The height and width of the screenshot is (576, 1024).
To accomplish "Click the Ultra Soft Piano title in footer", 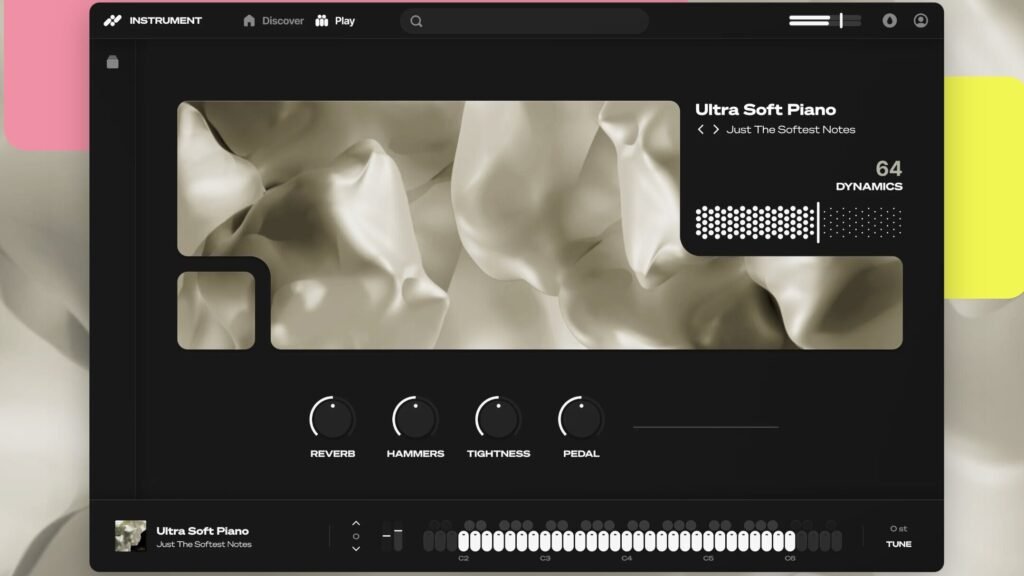I will (202, 530).
